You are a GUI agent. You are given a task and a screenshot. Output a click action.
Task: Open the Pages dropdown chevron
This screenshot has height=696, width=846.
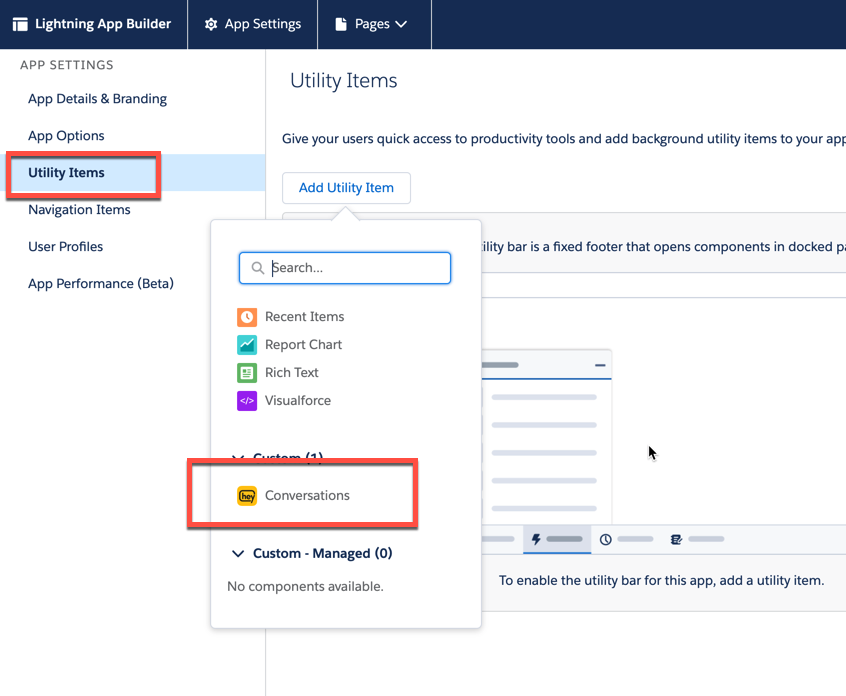[x=401, y=24]
